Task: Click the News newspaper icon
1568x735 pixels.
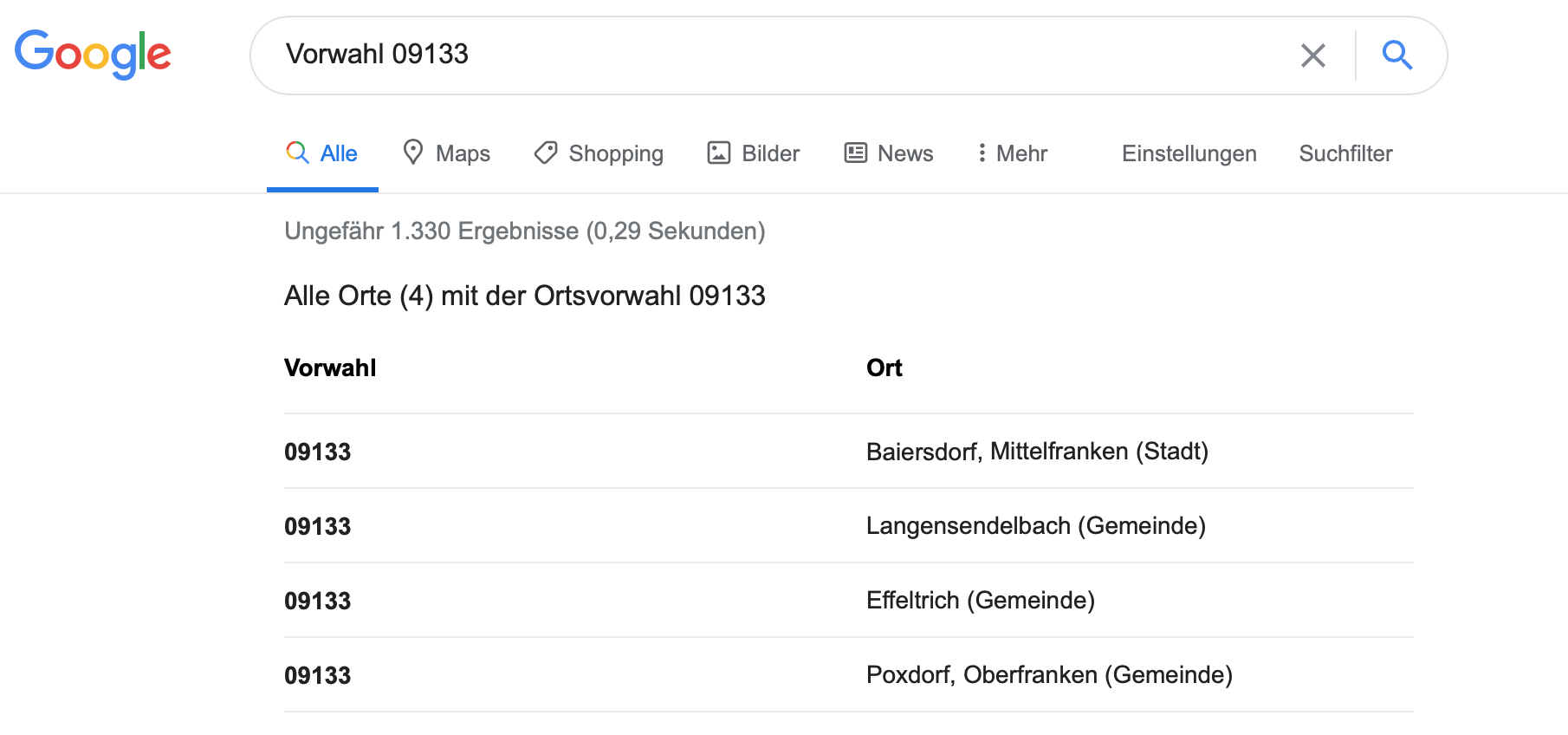Action: coord(856,153)
